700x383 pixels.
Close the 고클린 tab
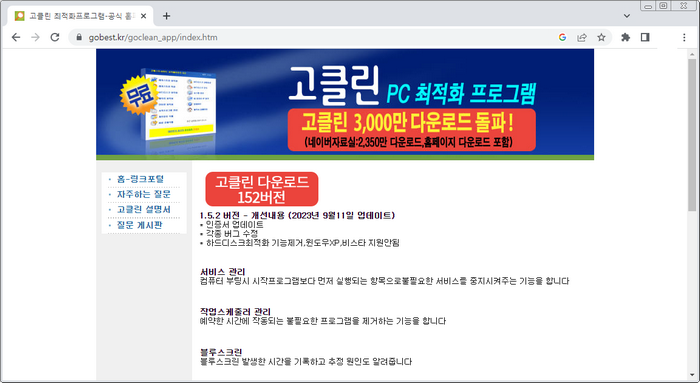tap(143, 16)
